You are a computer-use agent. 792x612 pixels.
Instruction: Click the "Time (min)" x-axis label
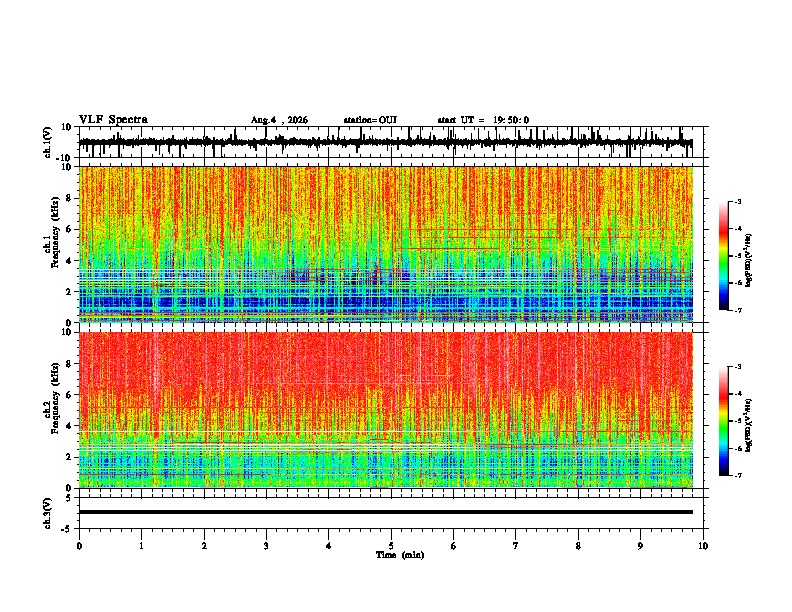point(400,555)
